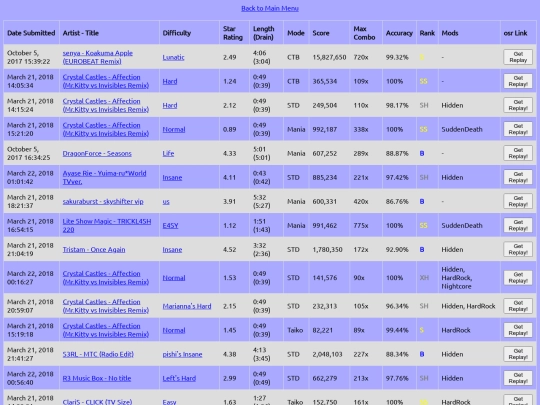This screenshot has height=405, width=540.
Task: Open S3RL - MTC (Radio Edit) link
Action: 98,354
